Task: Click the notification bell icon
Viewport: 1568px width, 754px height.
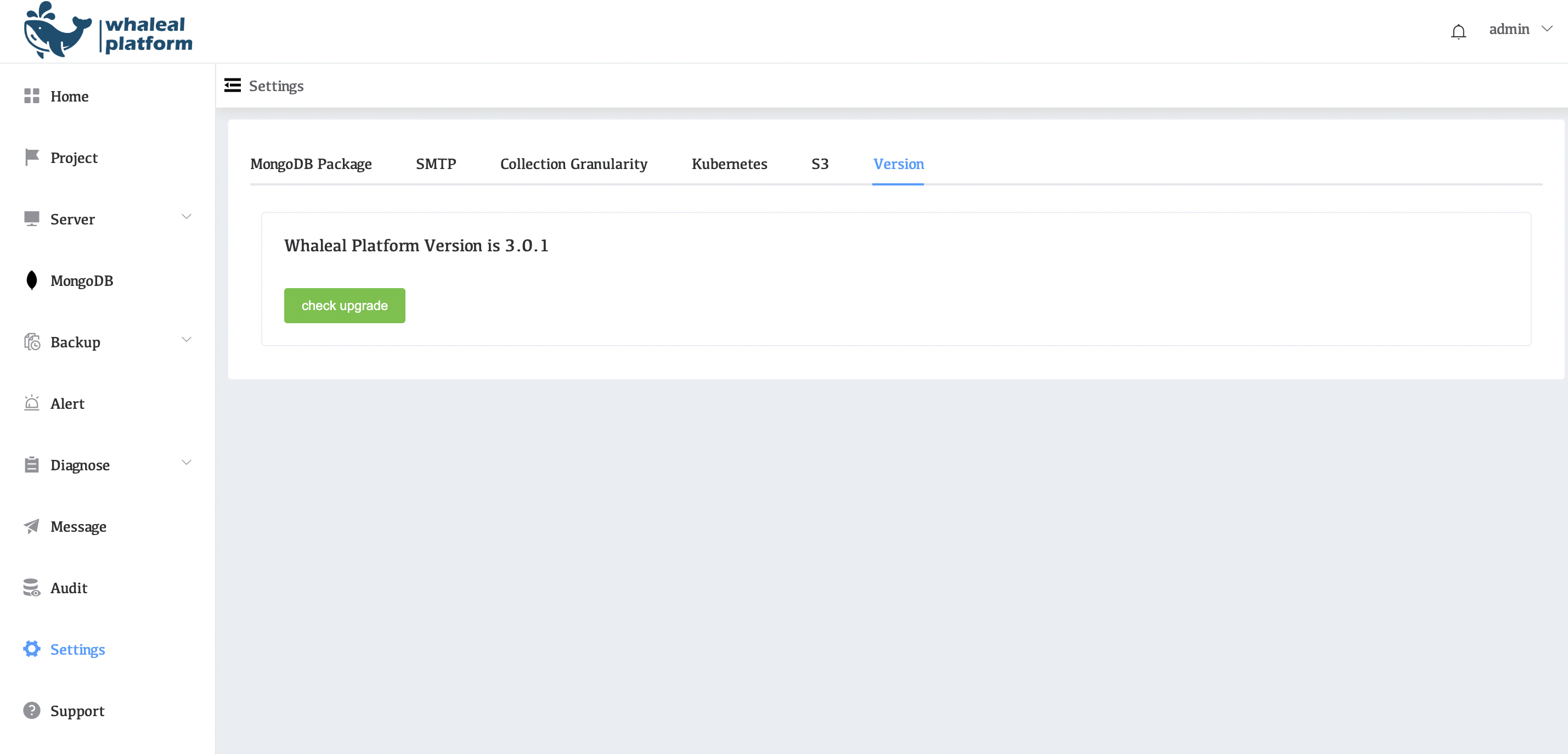Action: (x=1458, y=31)
